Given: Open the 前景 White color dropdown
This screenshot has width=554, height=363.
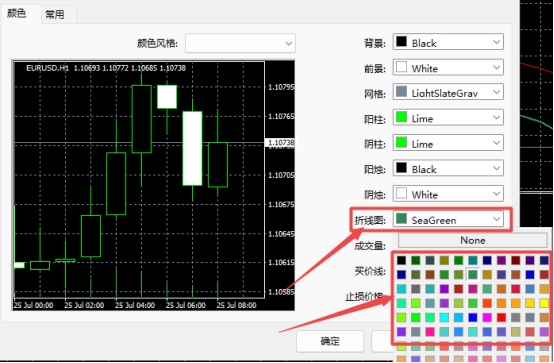Looking at the screenshot, I should [448, 68].
